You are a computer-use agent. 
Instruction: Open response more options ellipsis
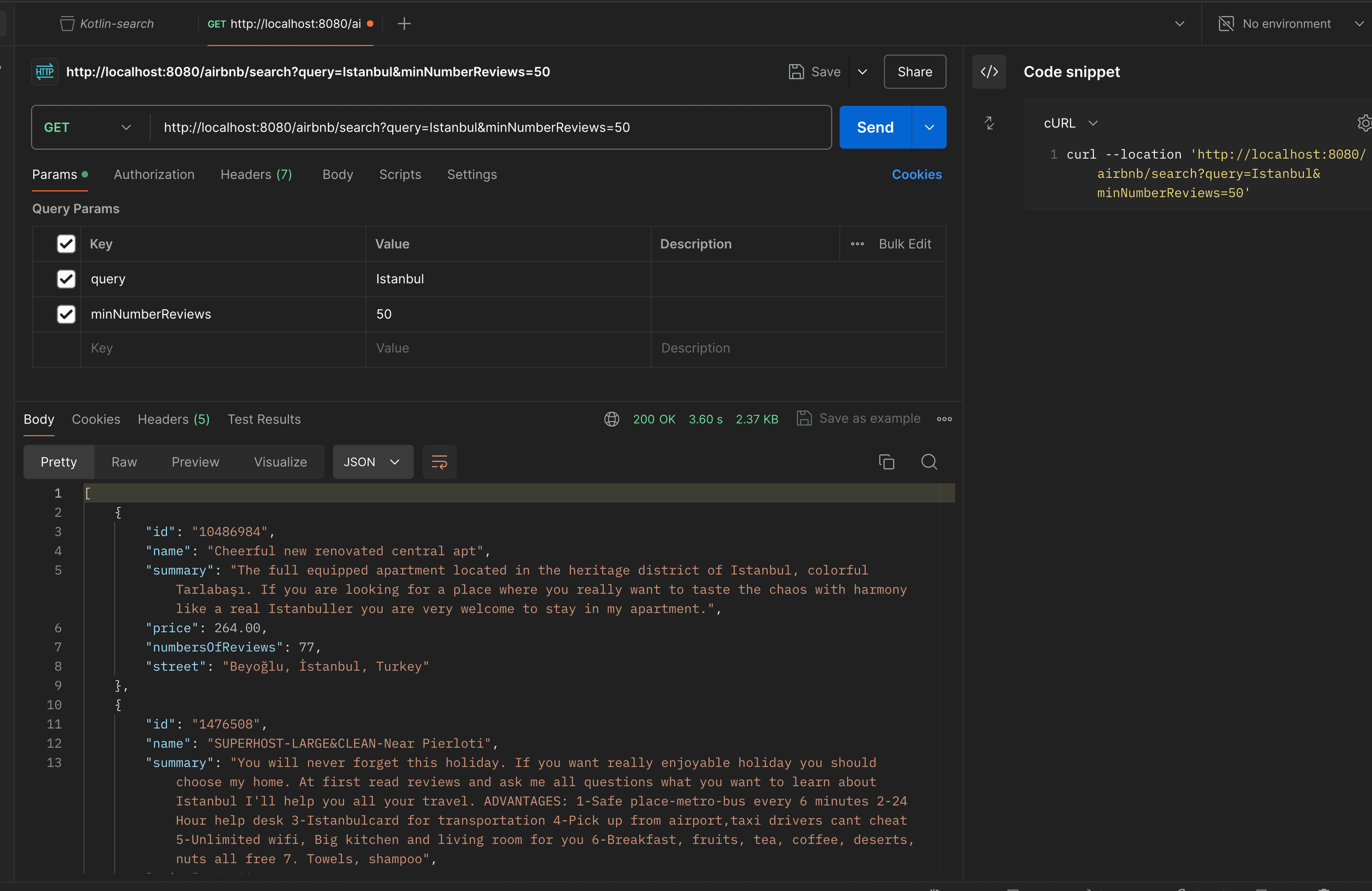(944, 419)
